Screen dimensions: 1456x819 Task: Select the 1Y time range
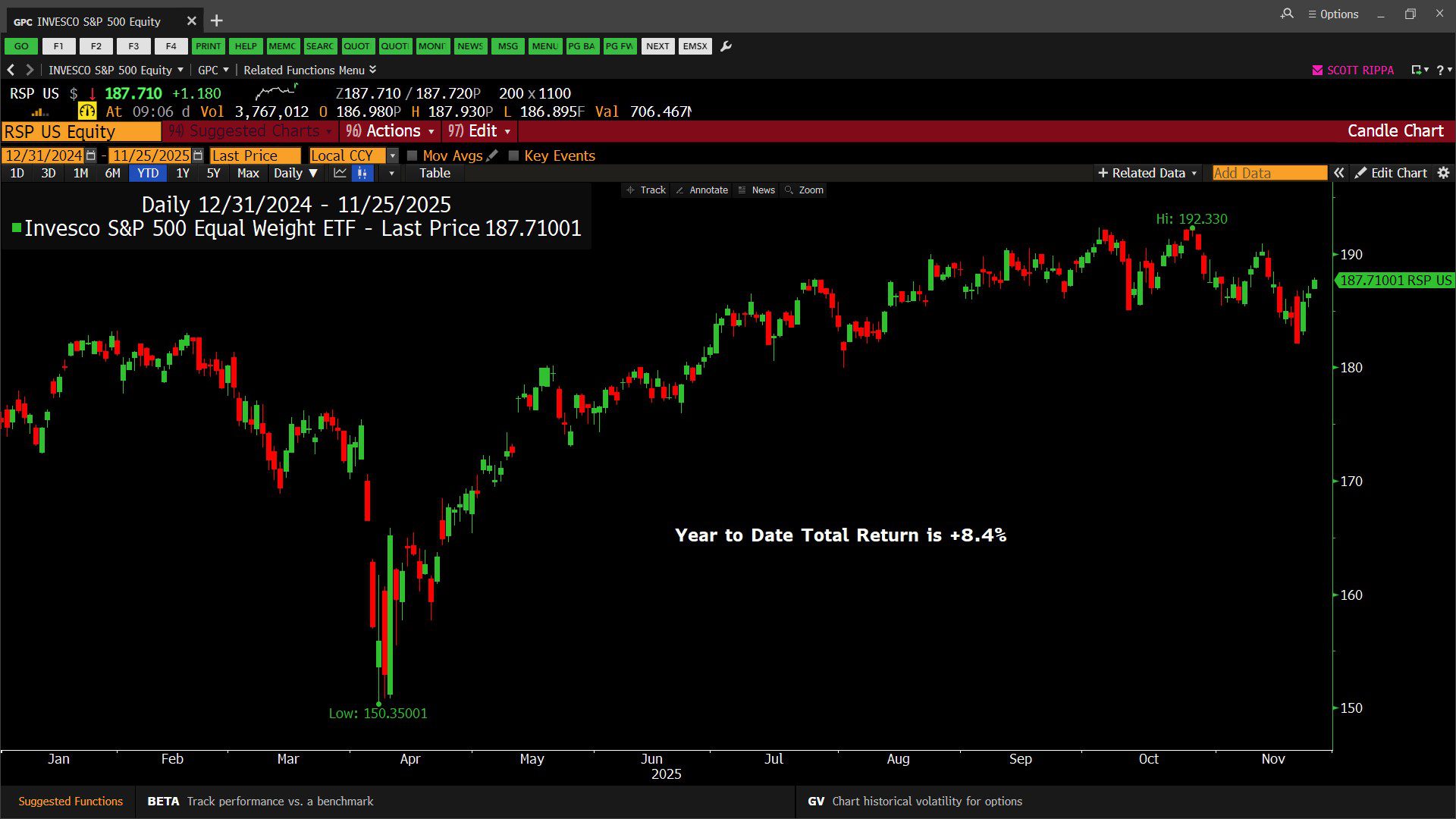tap(183, 173)
